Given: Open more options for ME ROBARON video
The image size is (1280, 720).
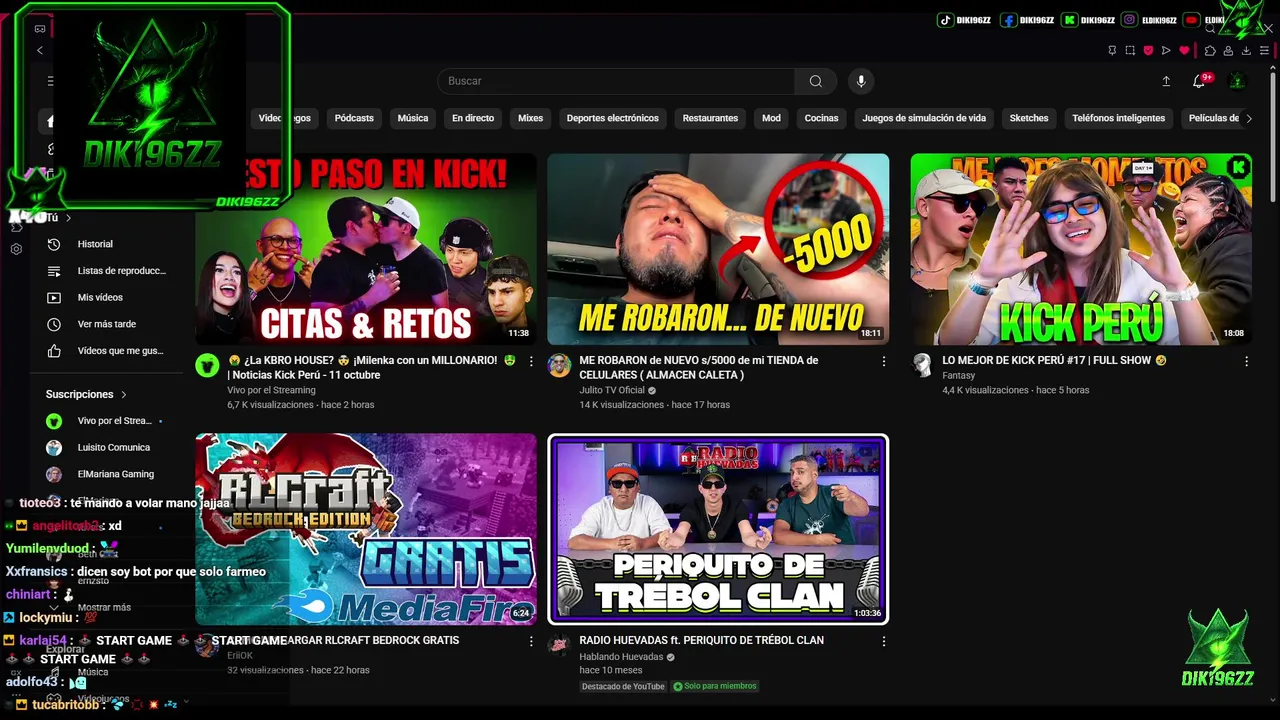Looking at the screenshot, I should (x=884, y=361).
